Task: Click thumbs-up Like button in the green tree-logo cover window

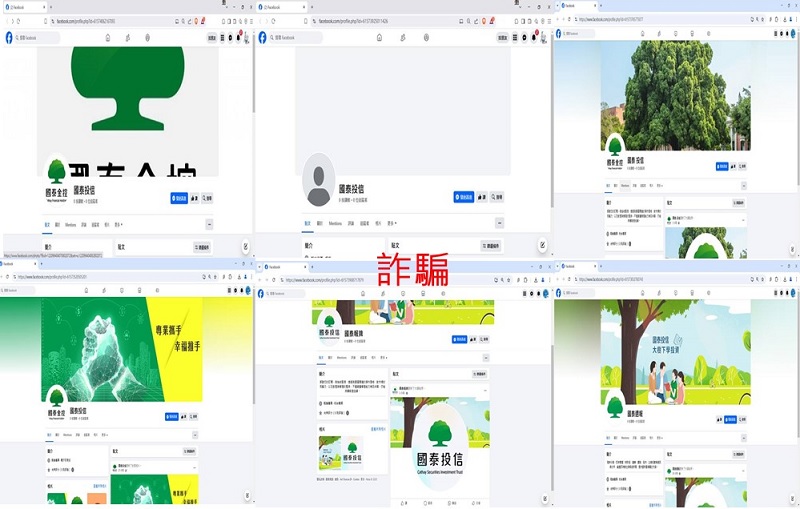Action: tap(194, 198)
